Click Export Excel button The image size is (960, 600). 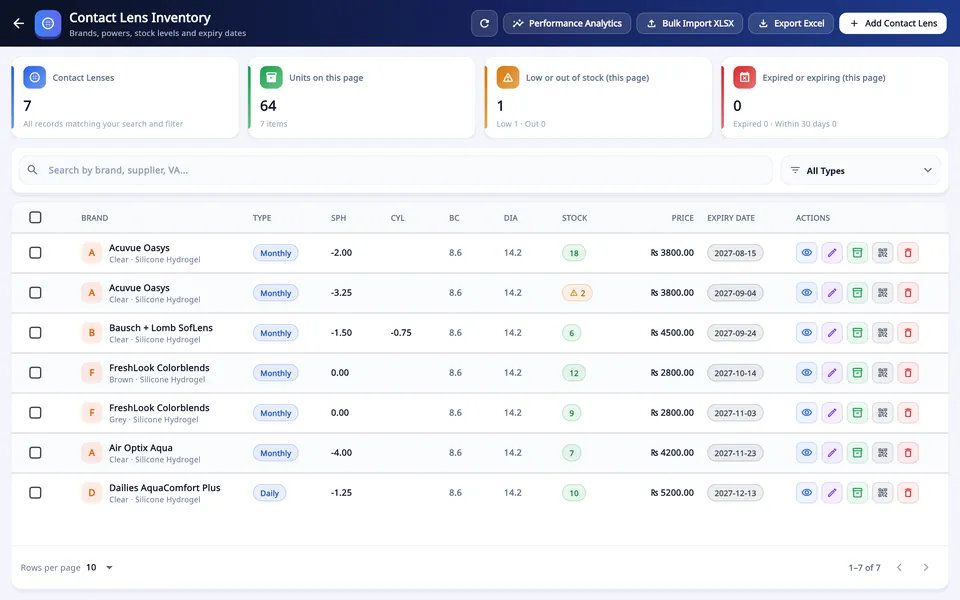[x=790, y=23]
